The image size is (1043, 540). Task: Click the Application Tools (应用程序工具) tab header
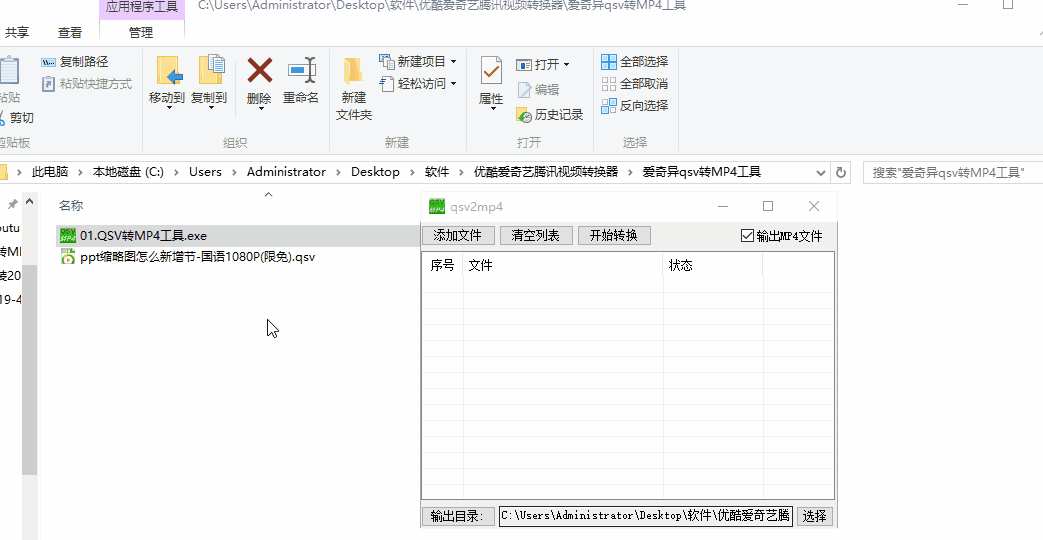142,8
